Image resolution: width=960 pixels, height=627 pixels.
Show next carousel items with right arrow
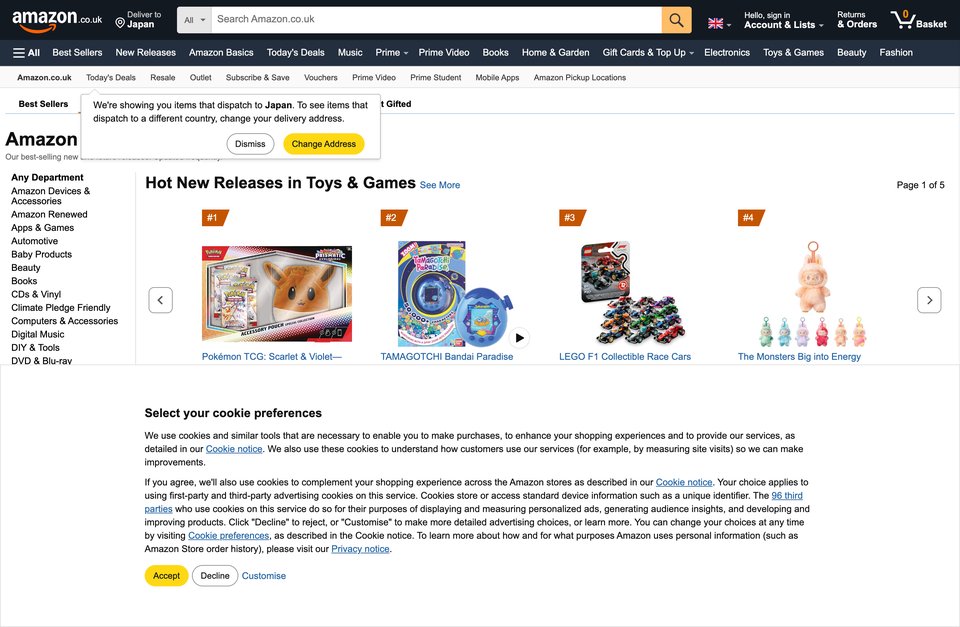click(x=929, y=300)
